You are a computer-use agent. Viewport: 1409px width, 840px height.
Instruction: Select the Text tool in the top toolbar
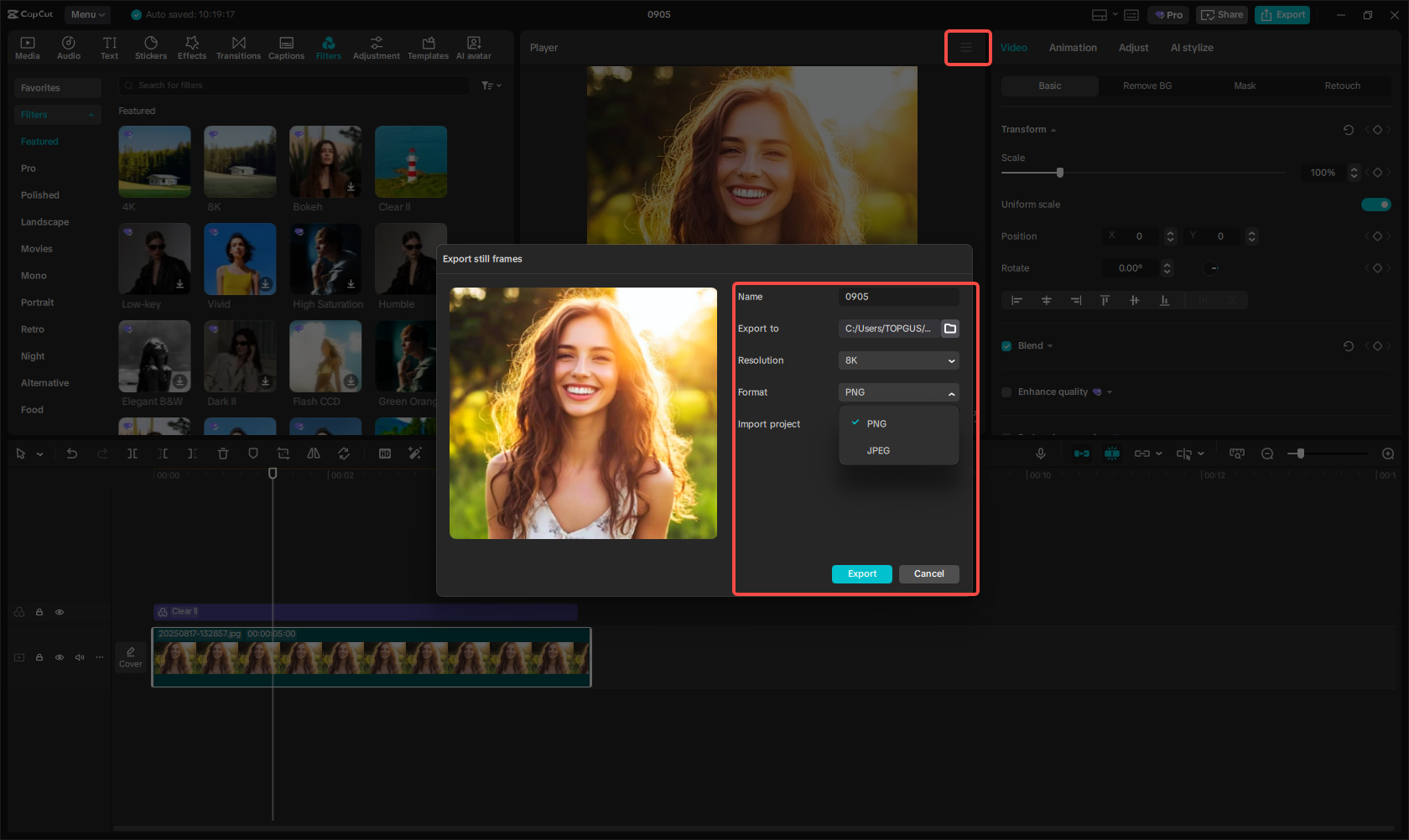coord(109,46)
